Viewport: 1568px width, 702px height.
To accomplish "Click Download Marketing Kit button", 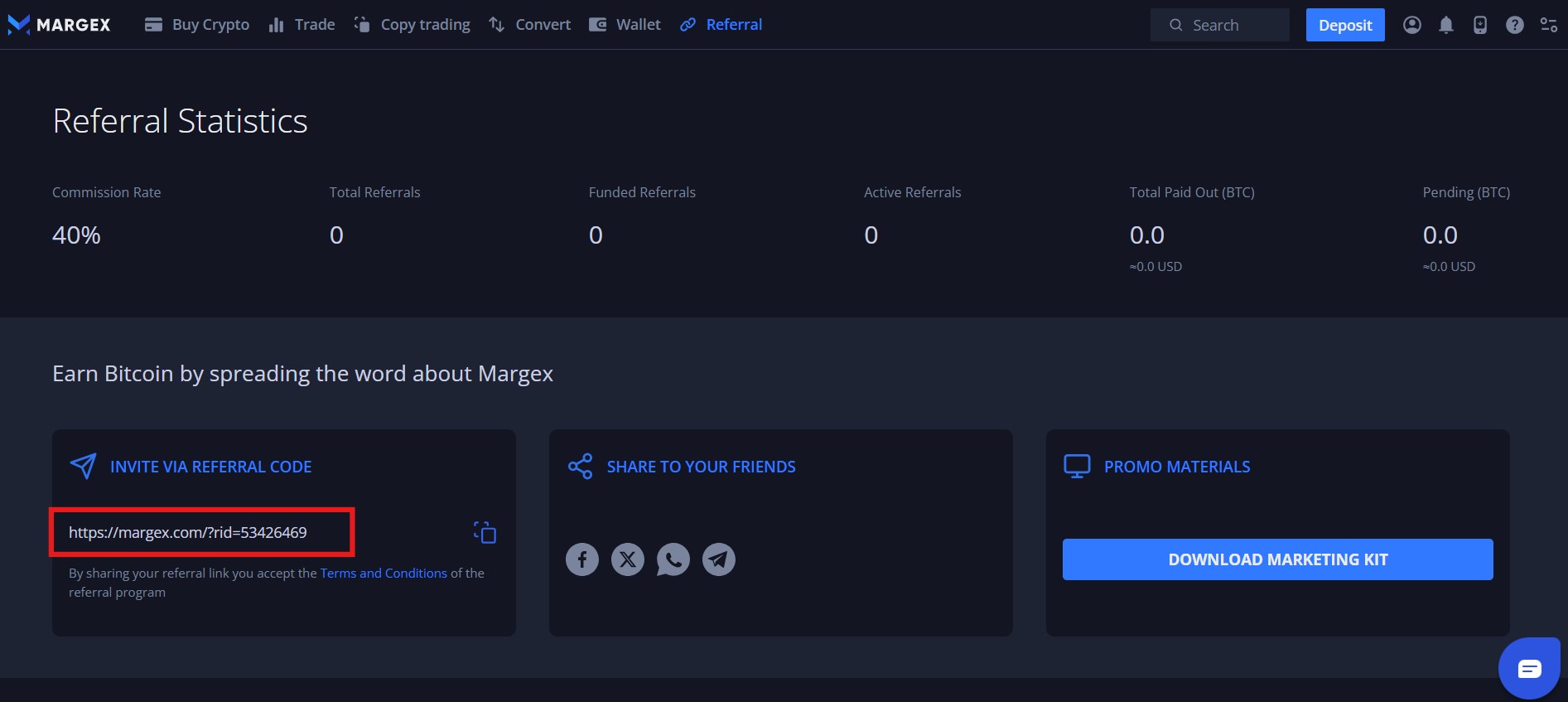I will [x=1278, y=559].
